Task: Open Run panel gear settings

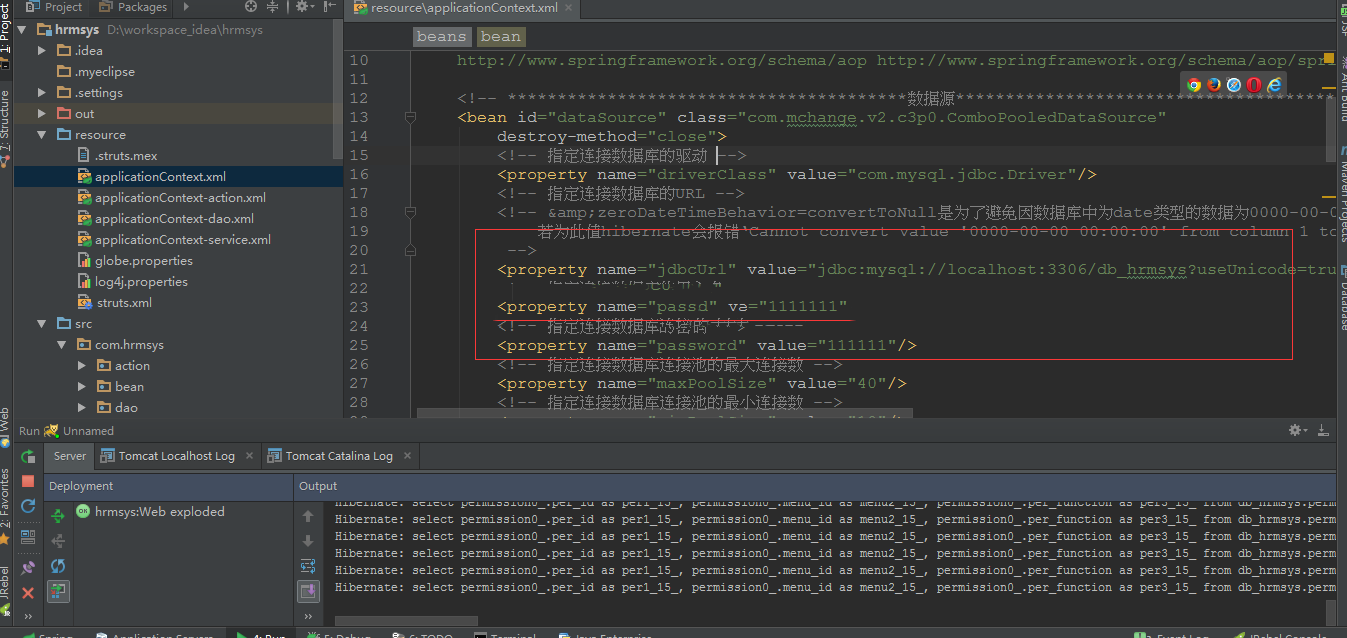Action: pos(1298,430)
